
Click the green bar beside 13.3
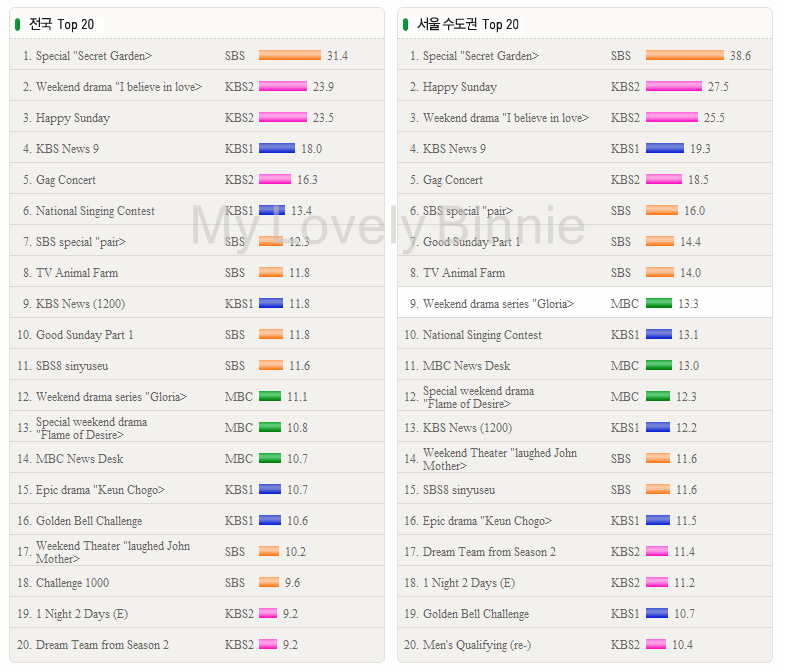(x=659, y=303)
